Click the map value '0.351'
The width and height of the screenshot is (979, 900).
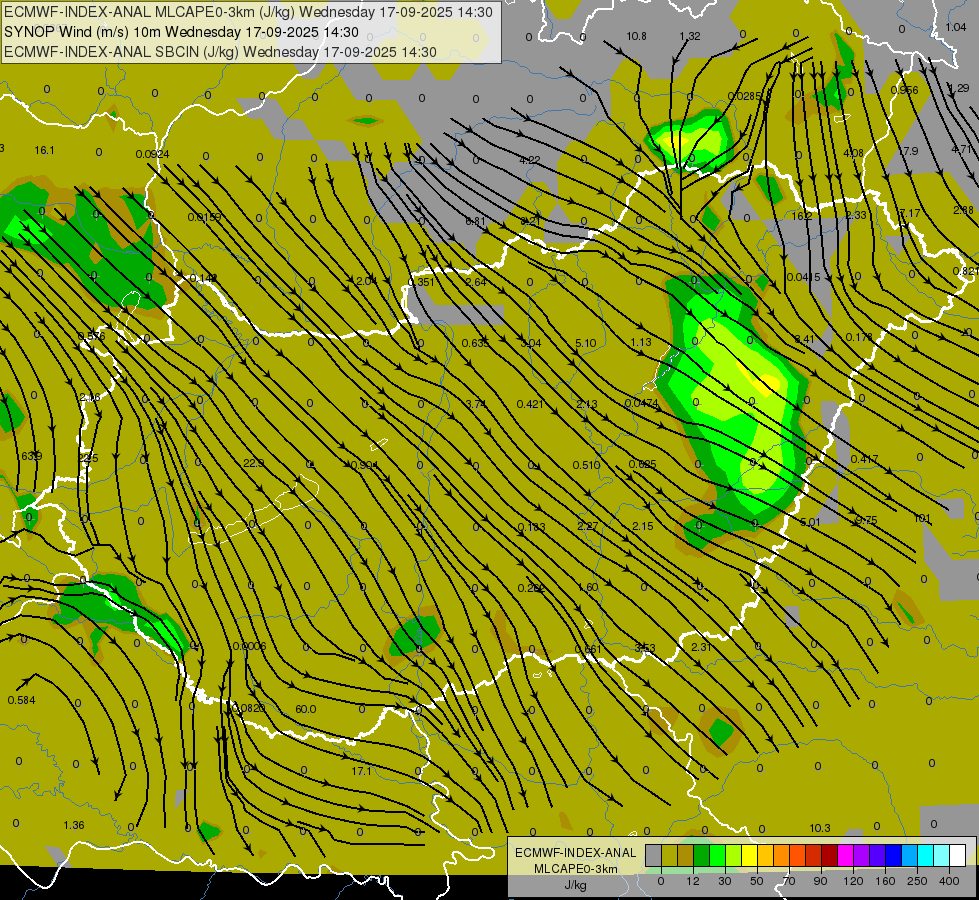(x=421, y=282)
